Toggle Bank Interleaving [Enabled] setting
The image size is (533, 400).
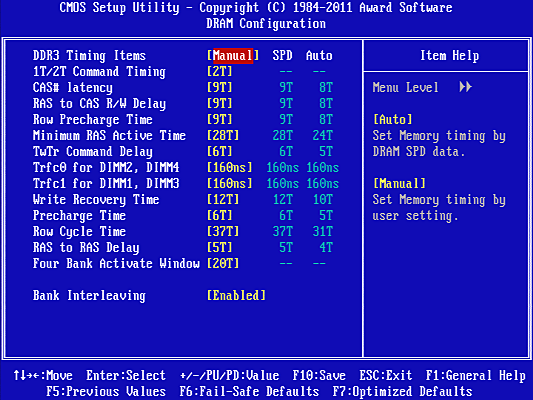236,295
